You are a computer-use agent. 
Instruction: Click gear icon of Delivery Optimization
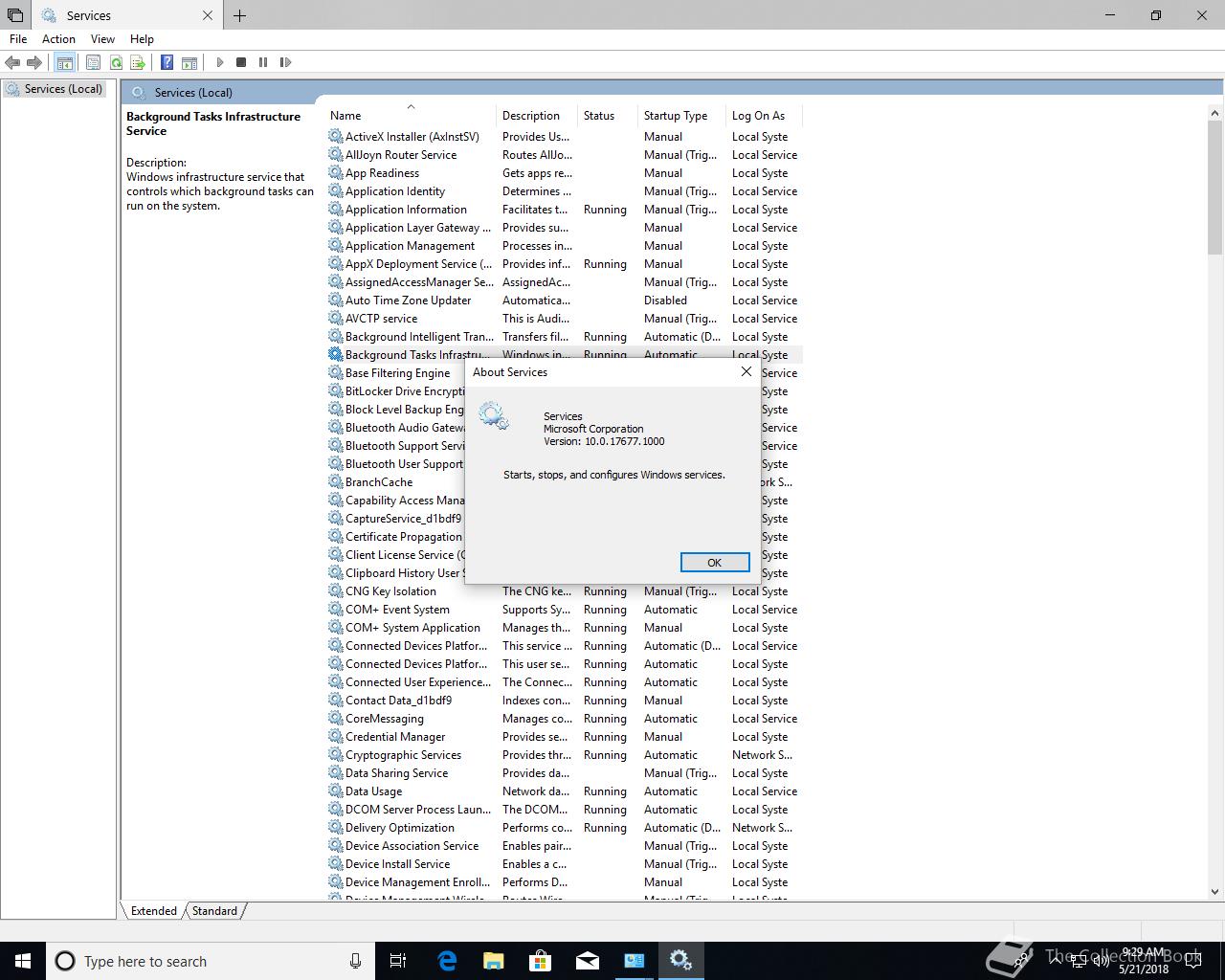tap(335, 828)
